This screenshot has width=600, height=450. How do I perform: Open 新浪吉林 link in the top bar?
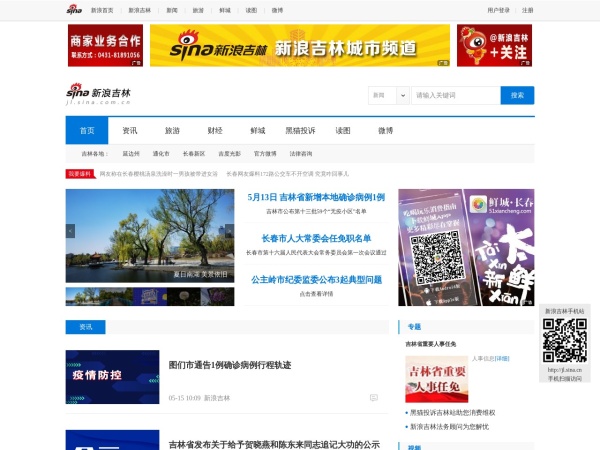pyautogui.click(x=139, y=10)
